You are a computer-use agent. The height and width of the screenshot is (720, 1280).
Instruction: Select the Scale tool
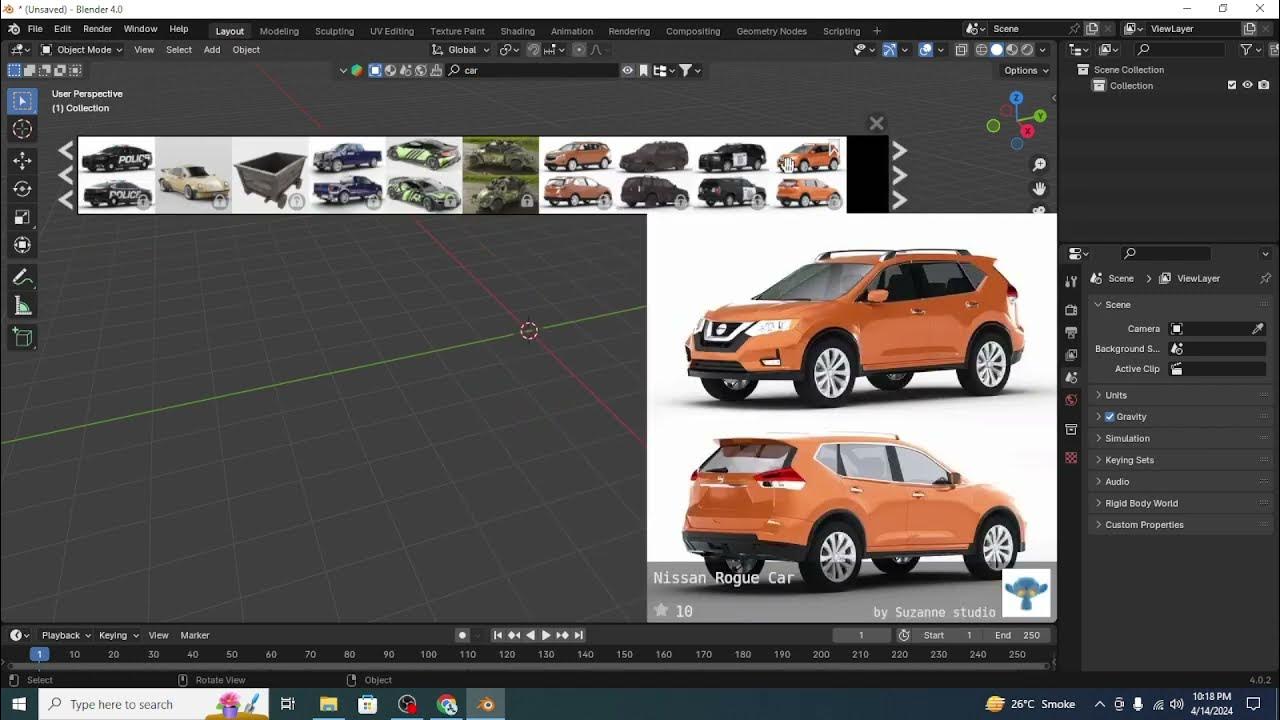(22, 217)
